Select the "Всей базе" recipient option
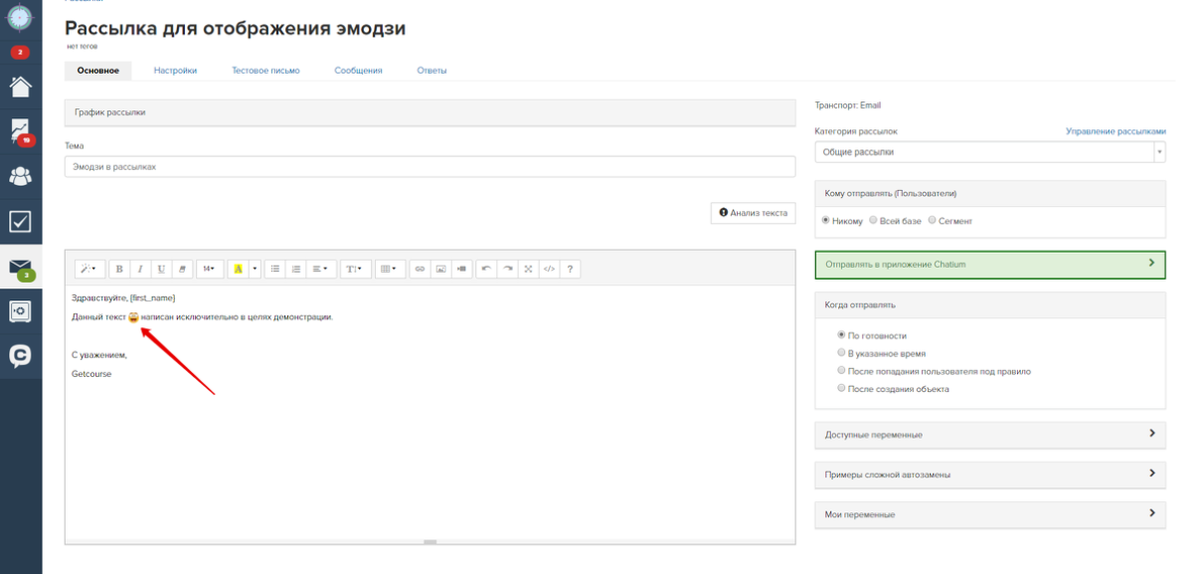1200x574 pixels. (x=873, y=221)
